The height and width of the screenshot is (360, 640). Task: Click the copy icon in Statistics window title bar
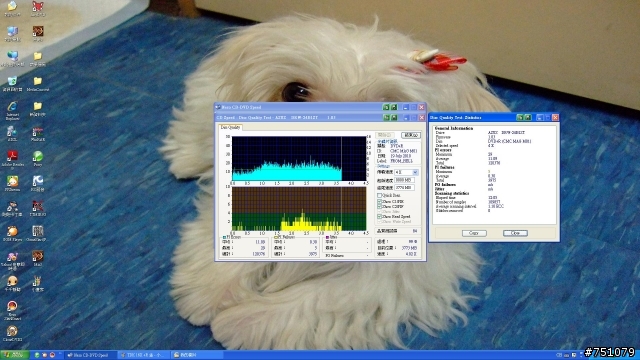(520, 118)
